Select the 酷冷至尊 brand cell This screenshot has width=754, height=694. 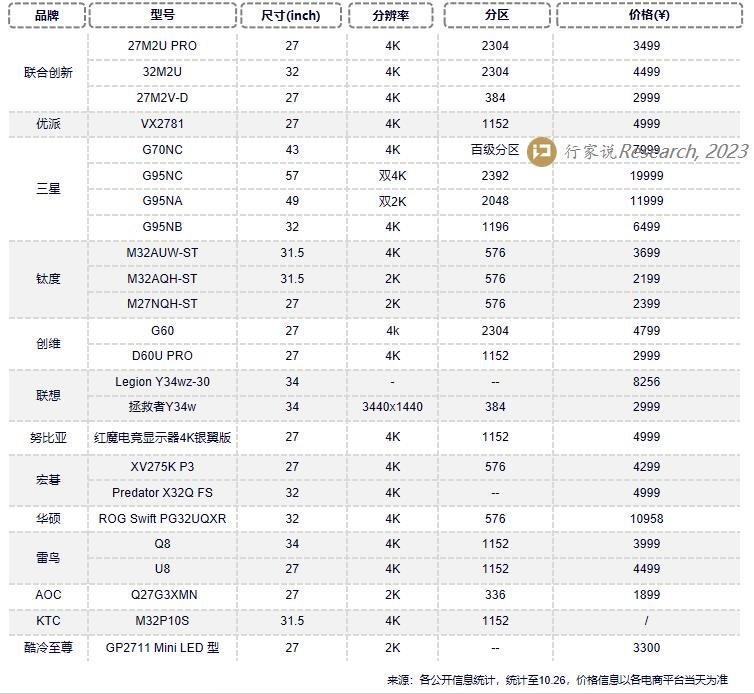pyautogui.click(x=48, y=648)
